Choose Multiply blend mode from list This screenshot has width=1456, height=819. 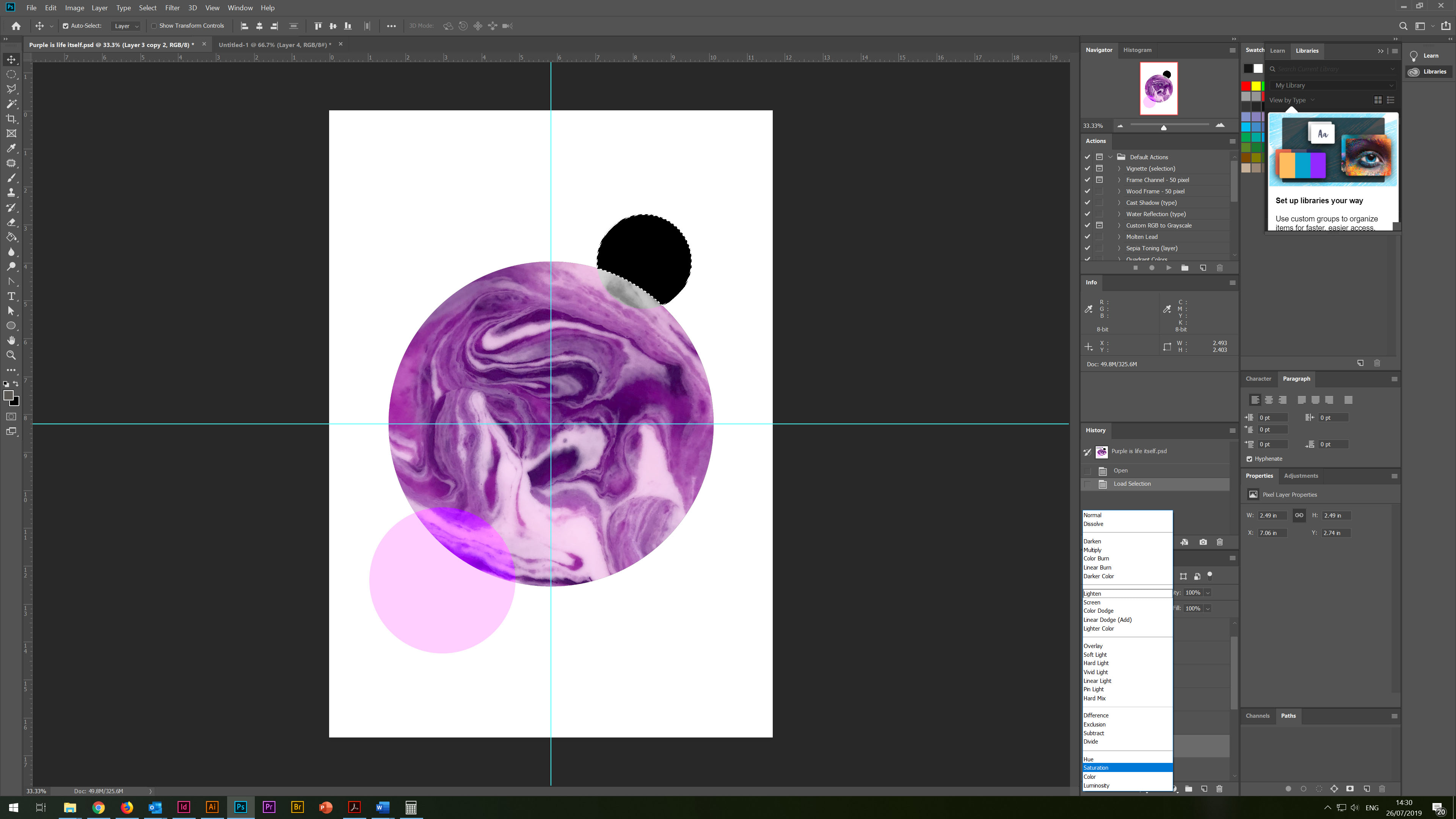[x=1092, y=550]
